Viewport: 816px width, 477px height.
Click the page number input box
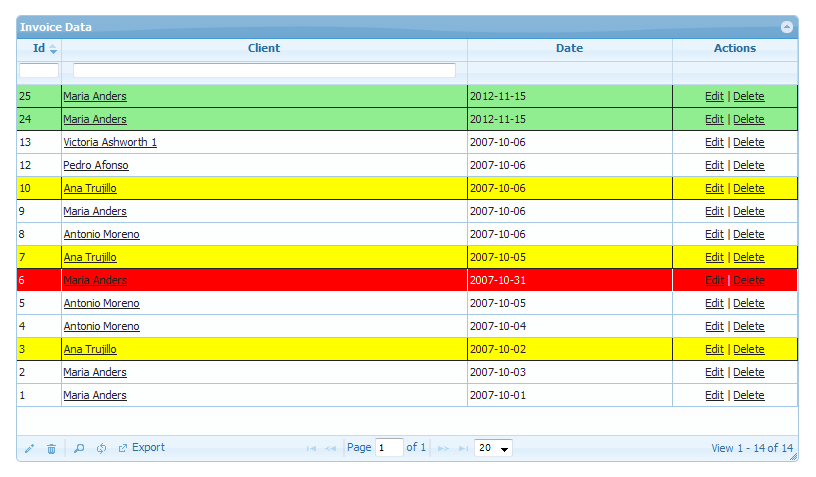point(389,448)
